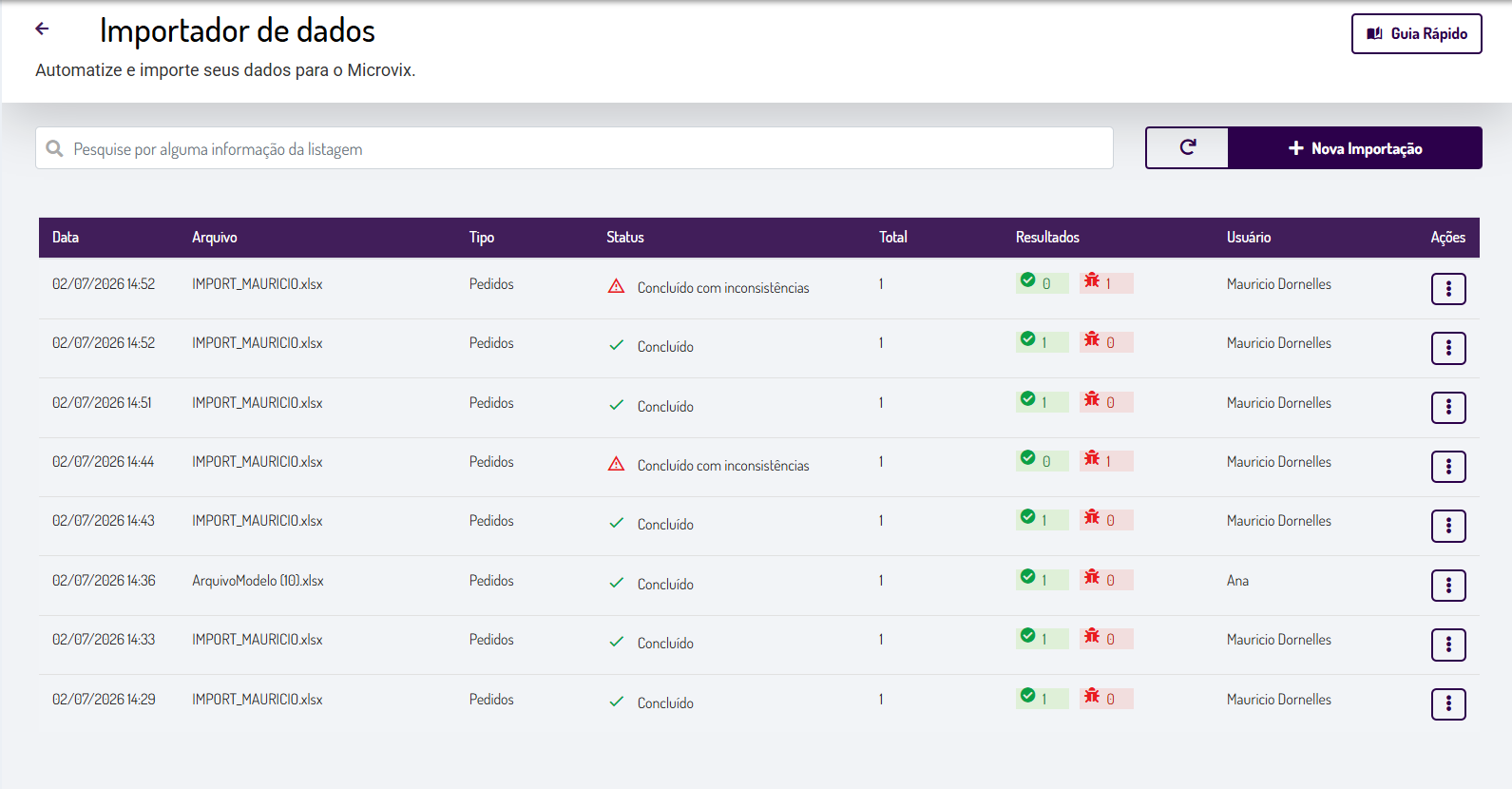Select the ArquivoModelo (10).xlsx file name
Image resolution: width=1512 pixels, height=789 pixels.
[258, 580]
